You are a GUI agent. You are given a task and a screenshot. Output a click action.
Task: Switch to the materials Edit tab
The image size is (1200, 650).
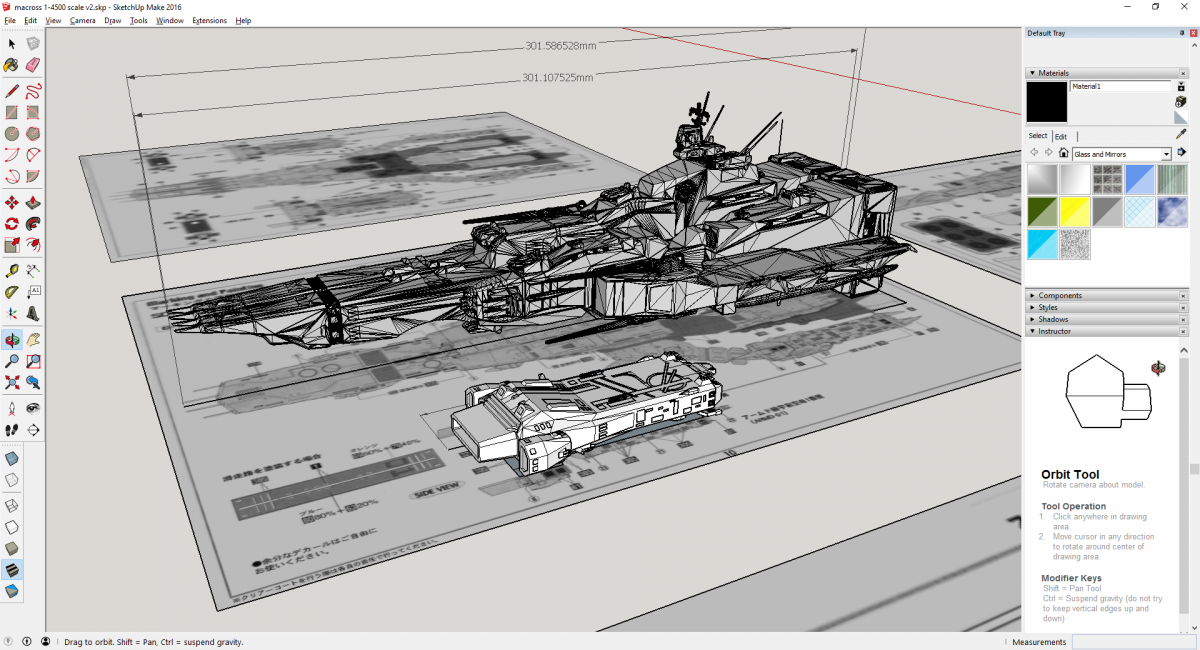click(1061, 136)
